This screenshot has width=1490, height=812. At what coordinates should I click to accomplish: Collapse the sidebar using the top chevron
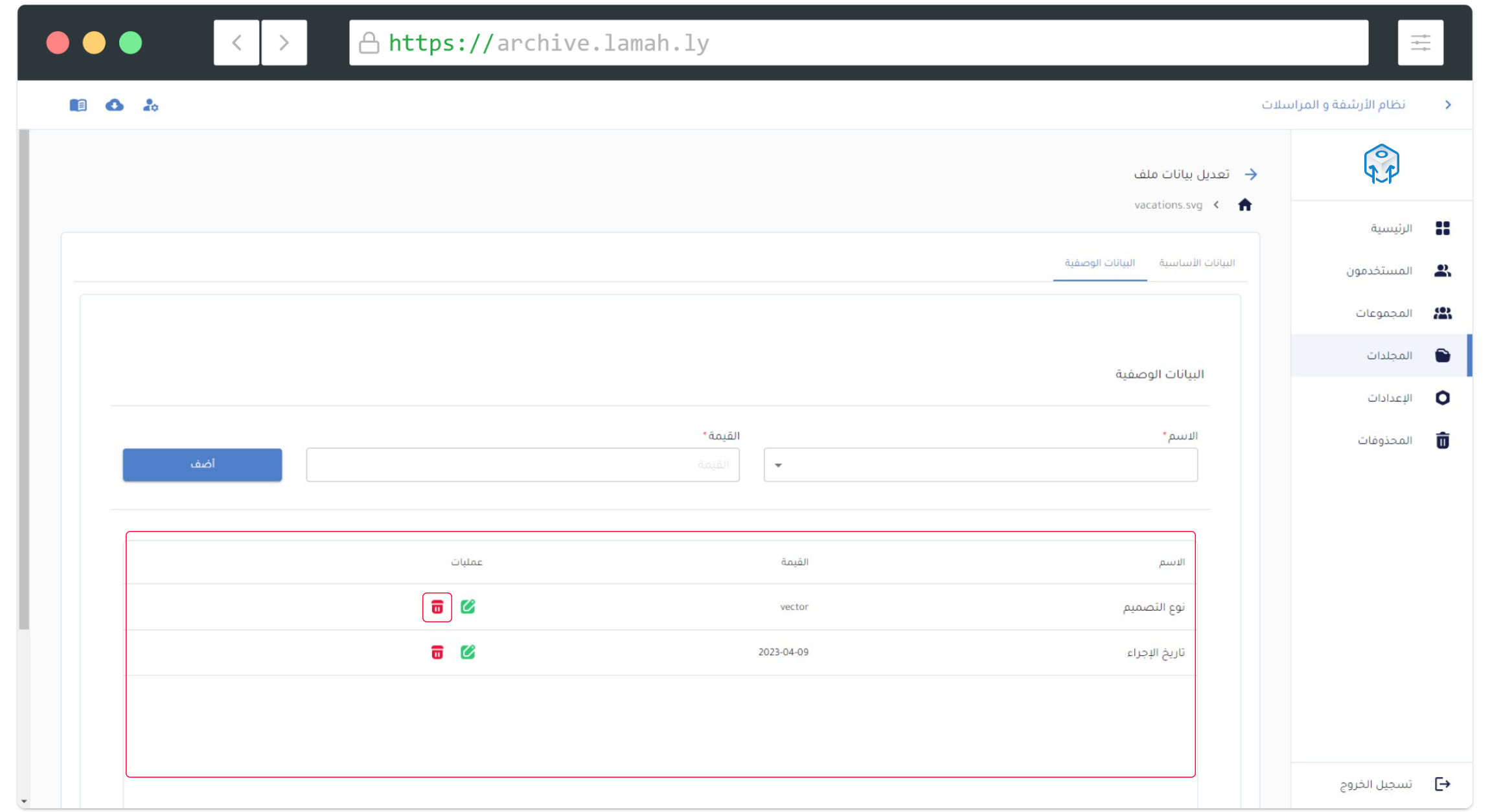[x=1448, y=105]
